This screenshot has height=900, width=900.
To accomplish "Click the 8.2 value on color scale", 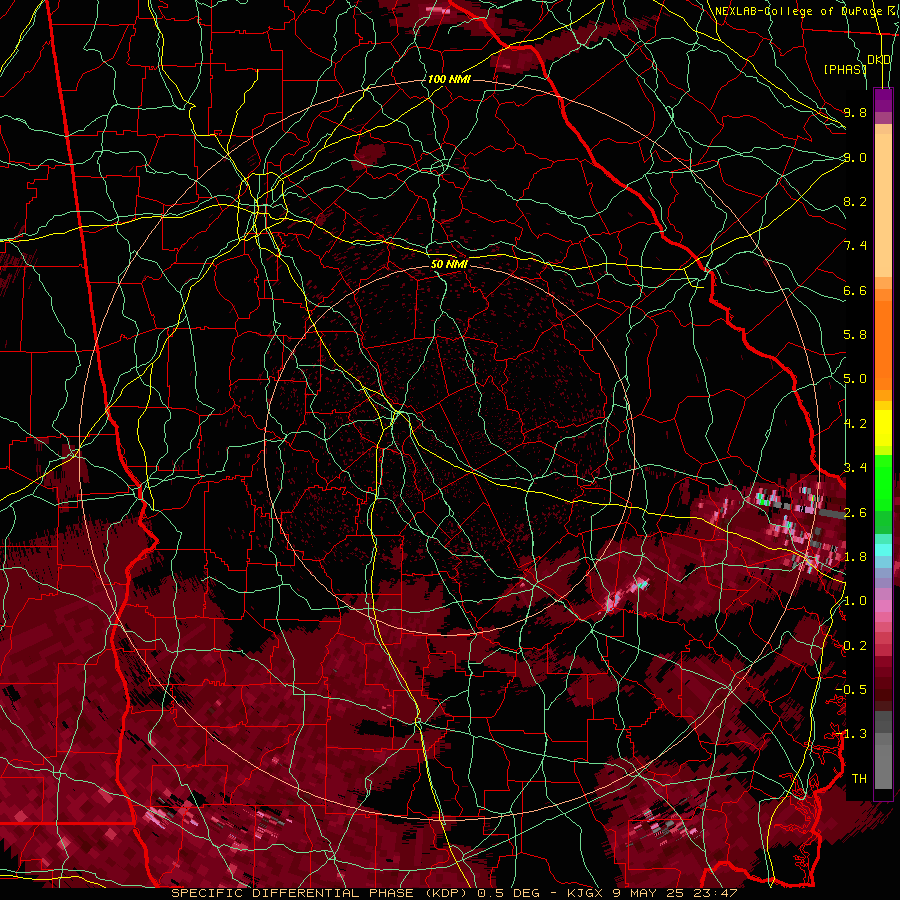I will coord(855,201).
